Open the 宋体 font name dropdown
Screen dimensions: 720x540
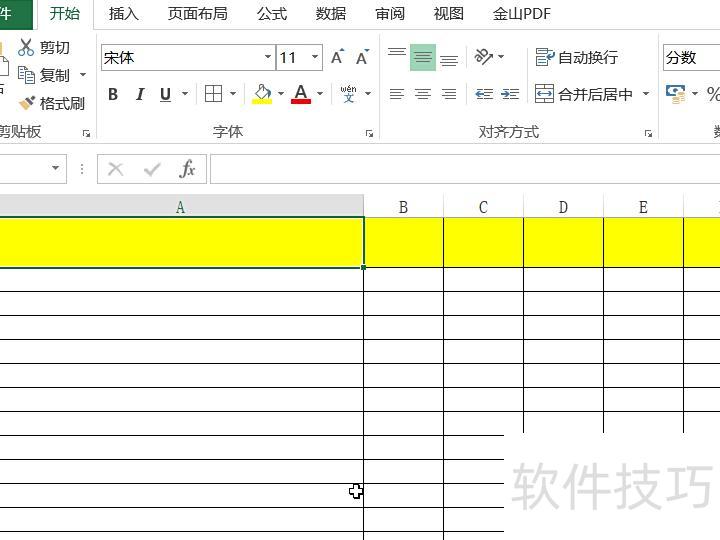268,57
